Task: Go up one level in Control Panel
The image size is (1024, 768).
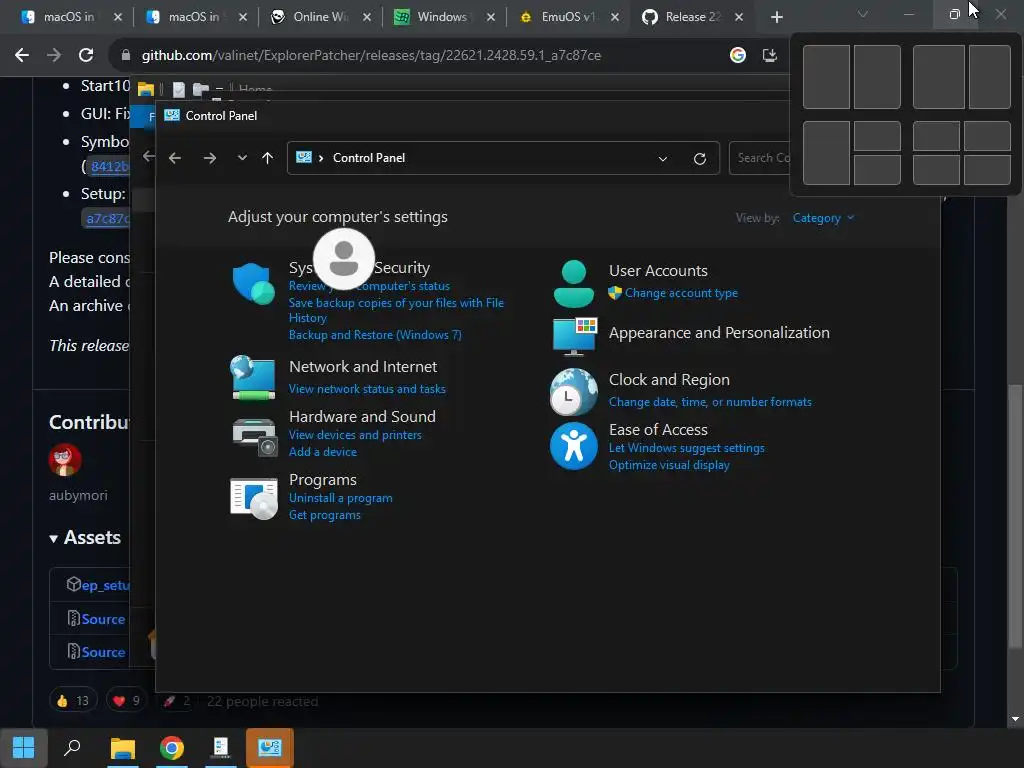Action: [x=267, y=158]
